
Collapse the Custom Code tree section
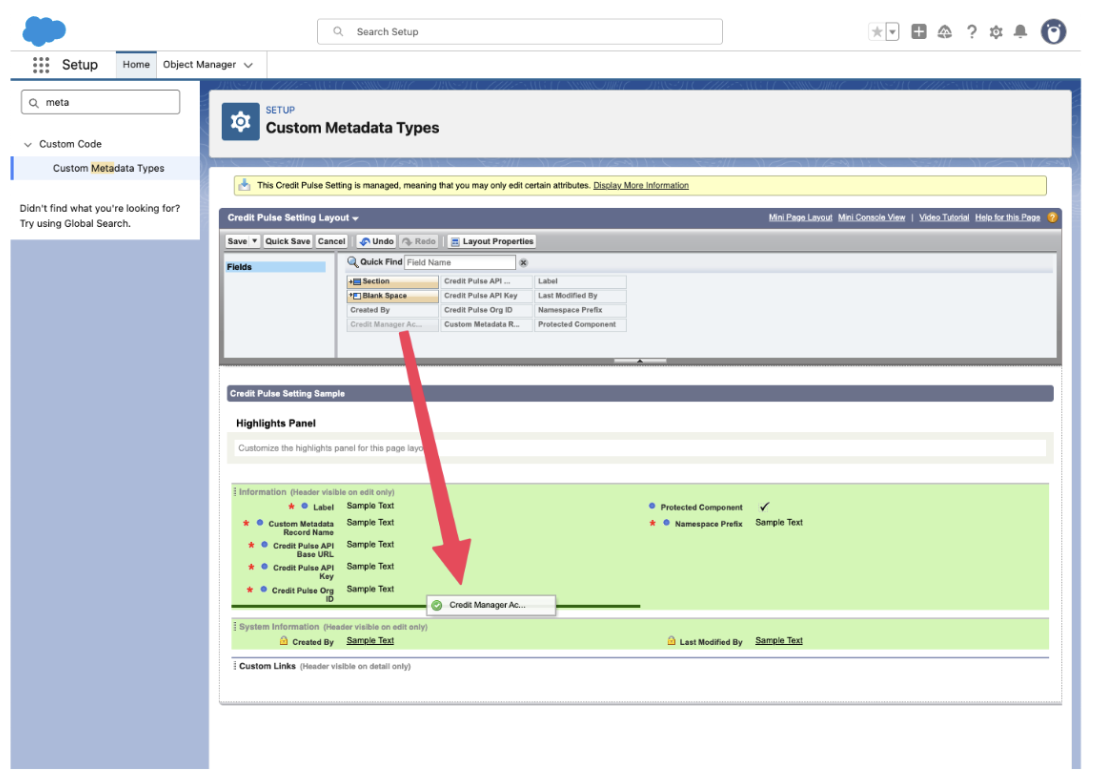(28, 144)
